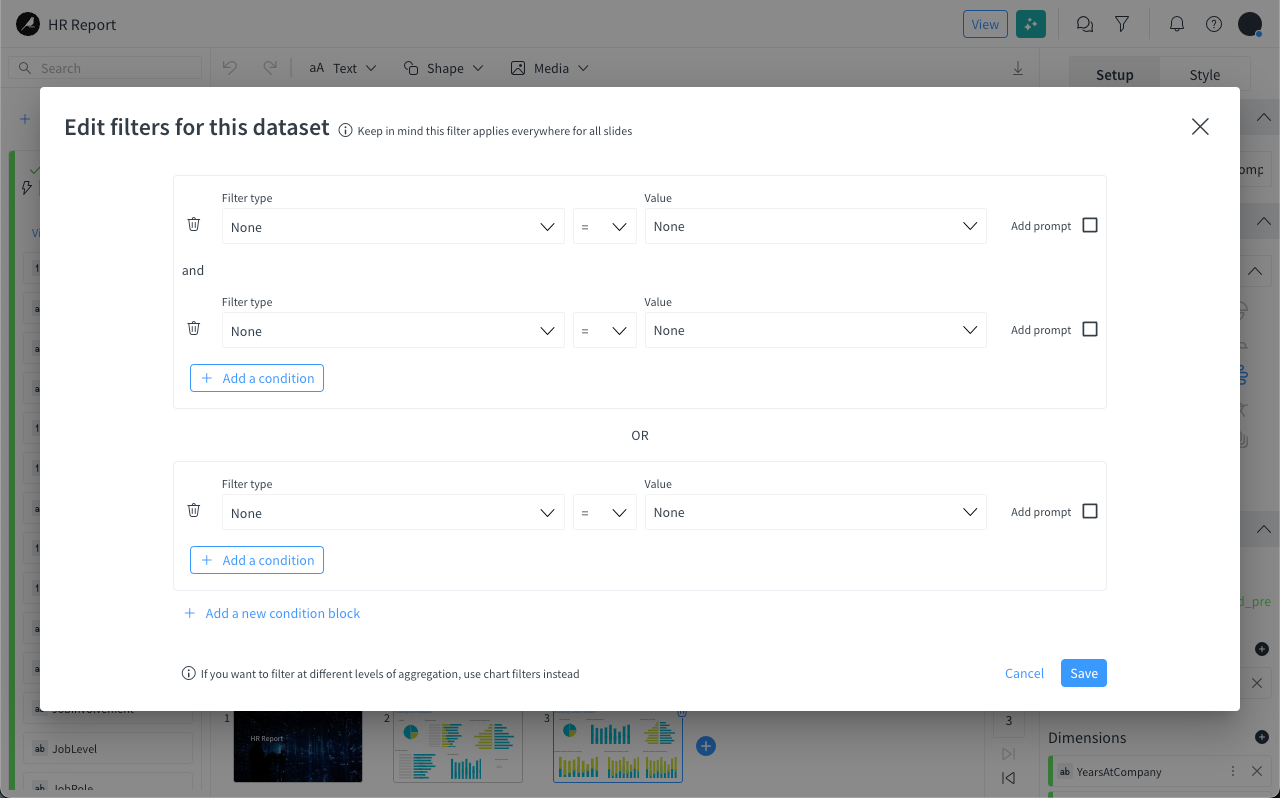Add a dimension with the plus icon
Image resolution: width=1280 pixels, height=798 pixels.
pos(1261,737)
